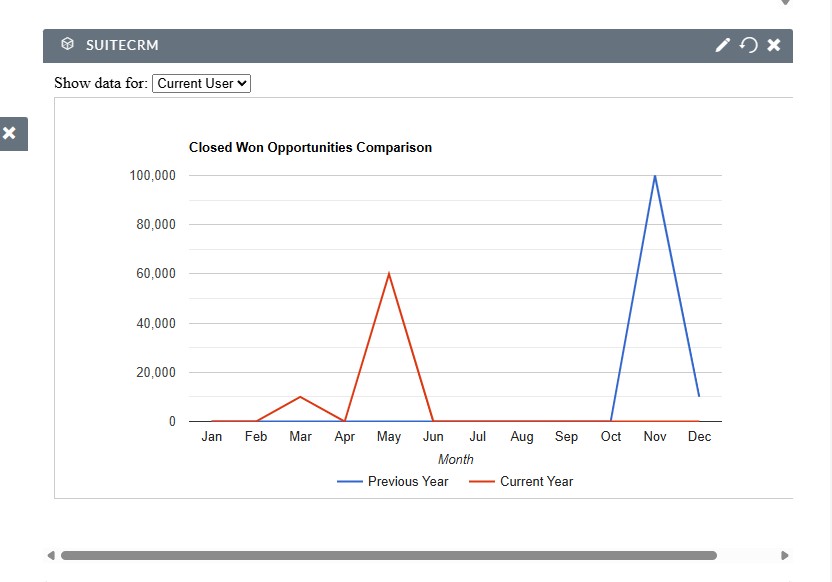Image resolution: width=832 pixels, height=582 pixels.
Task: Click the Sep axis label
Action: (566, 437)
